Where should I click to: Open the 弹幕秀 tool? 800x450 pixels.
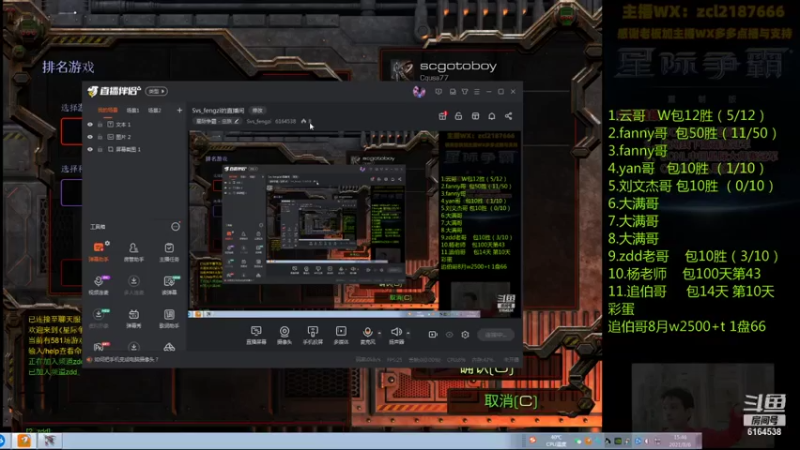coord(134,317)
